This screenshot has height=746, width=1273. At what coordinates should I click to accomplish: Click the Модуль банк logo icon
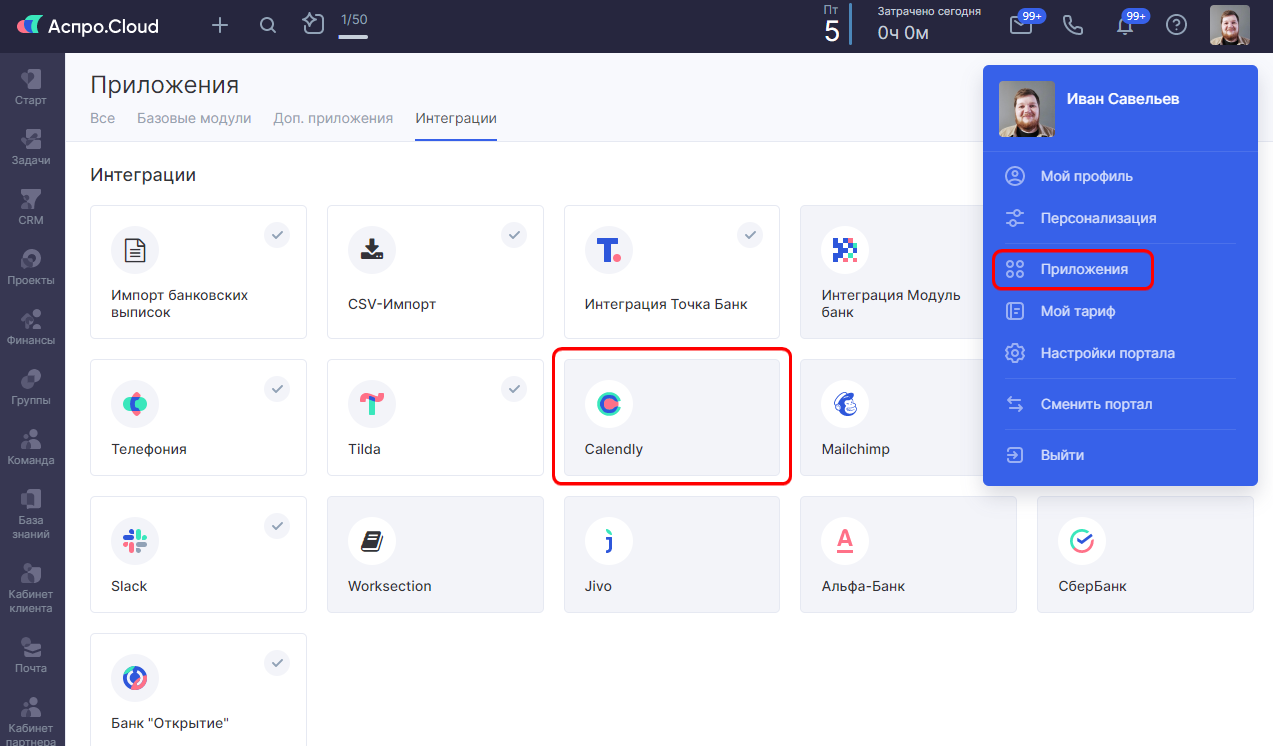(x=845, y=250)
